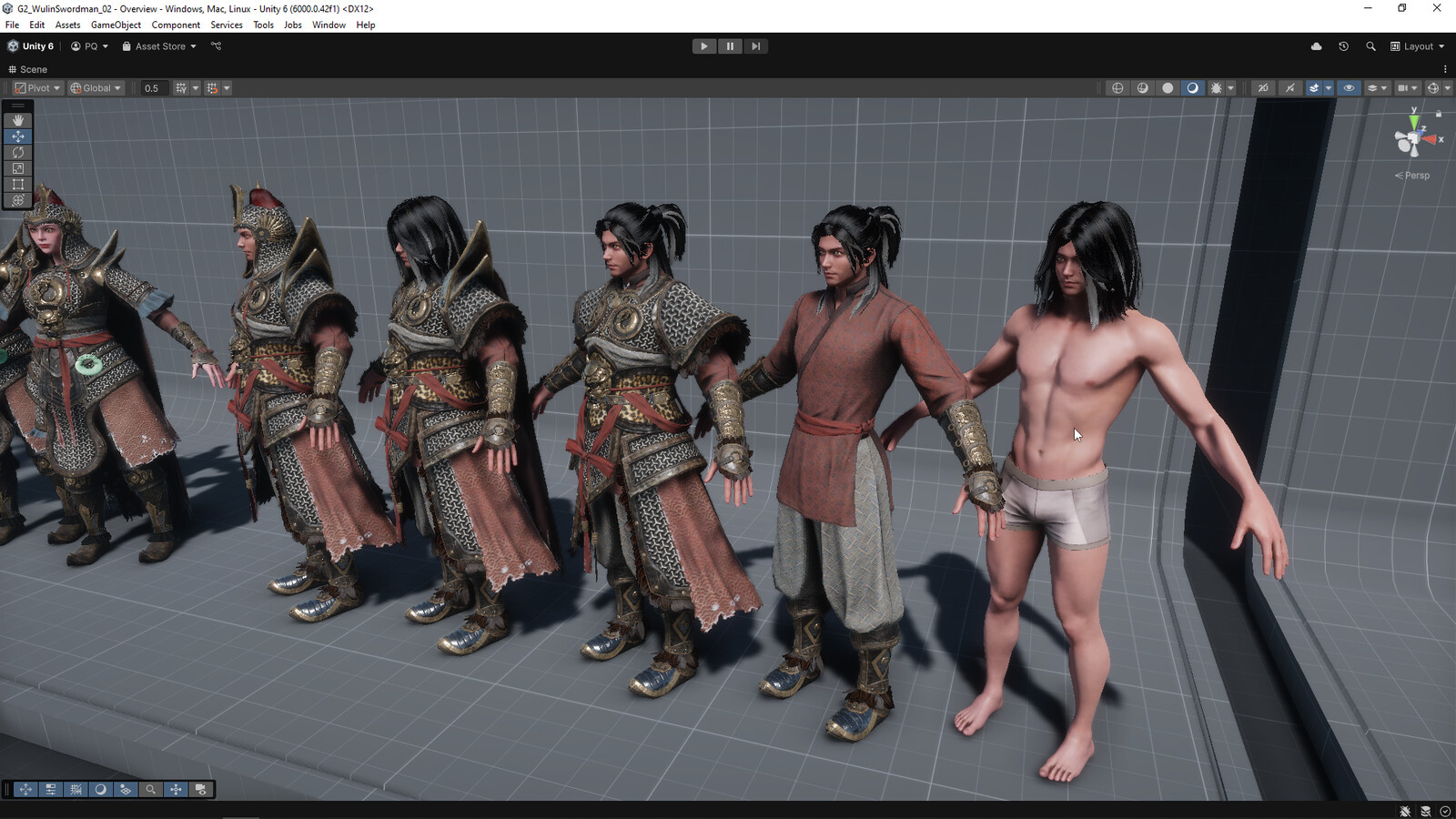
Task: Select the Scale tool
Action: [x=18, y=168]
